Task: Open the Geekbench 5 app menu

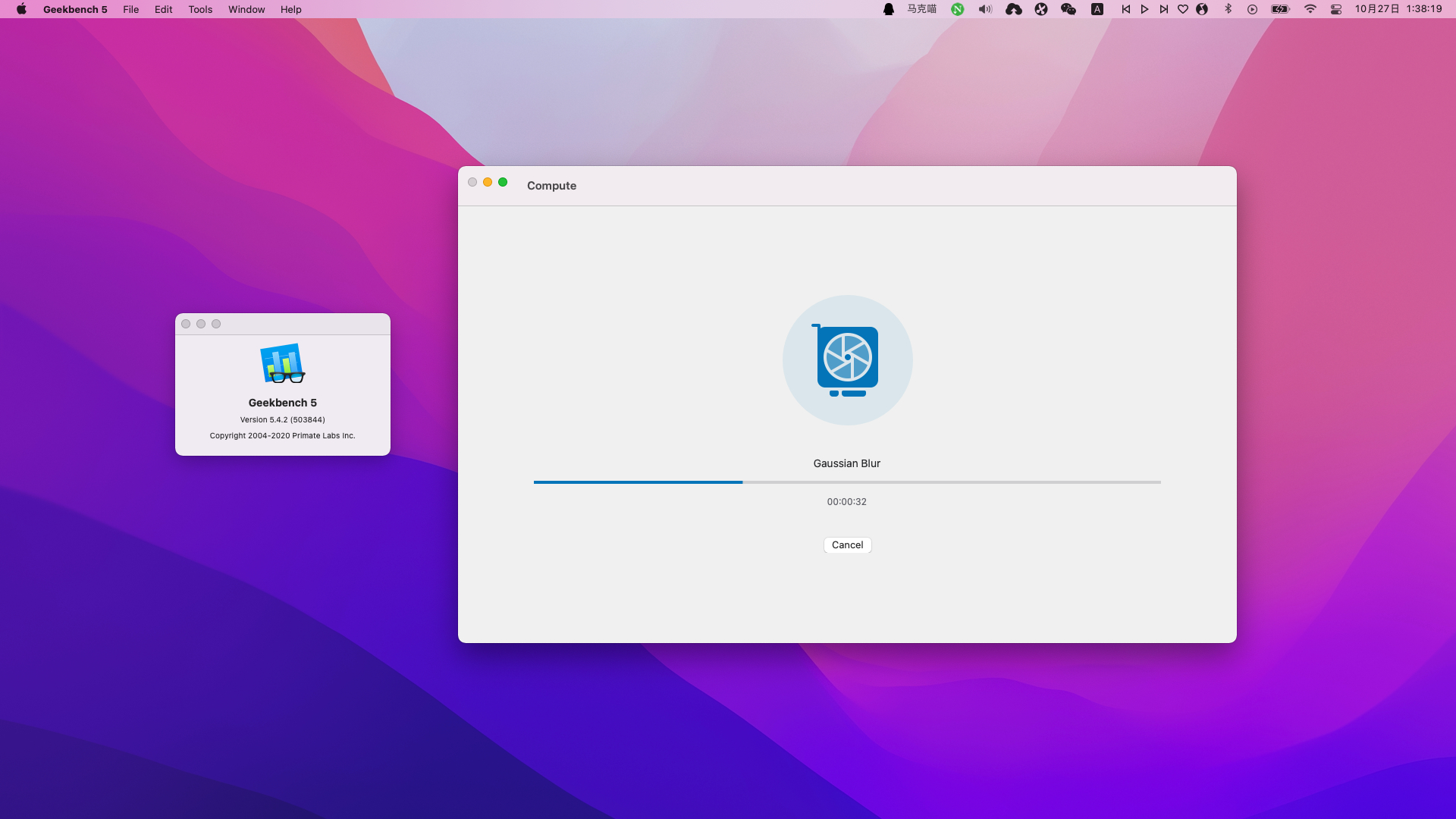Action: click(75, 9)
